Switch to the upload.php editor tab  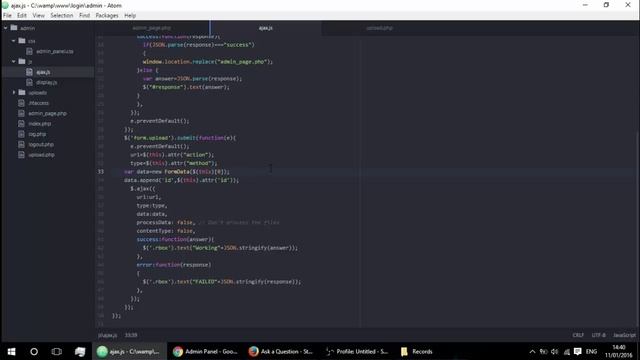[x=379, y=28]
